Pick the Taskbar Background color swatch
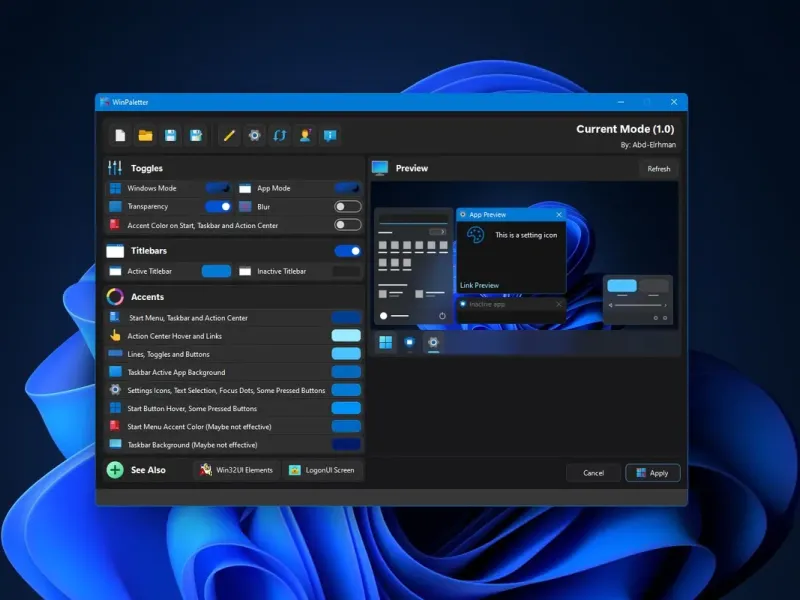This screenshot has height=600, width=800. point(346,444)
